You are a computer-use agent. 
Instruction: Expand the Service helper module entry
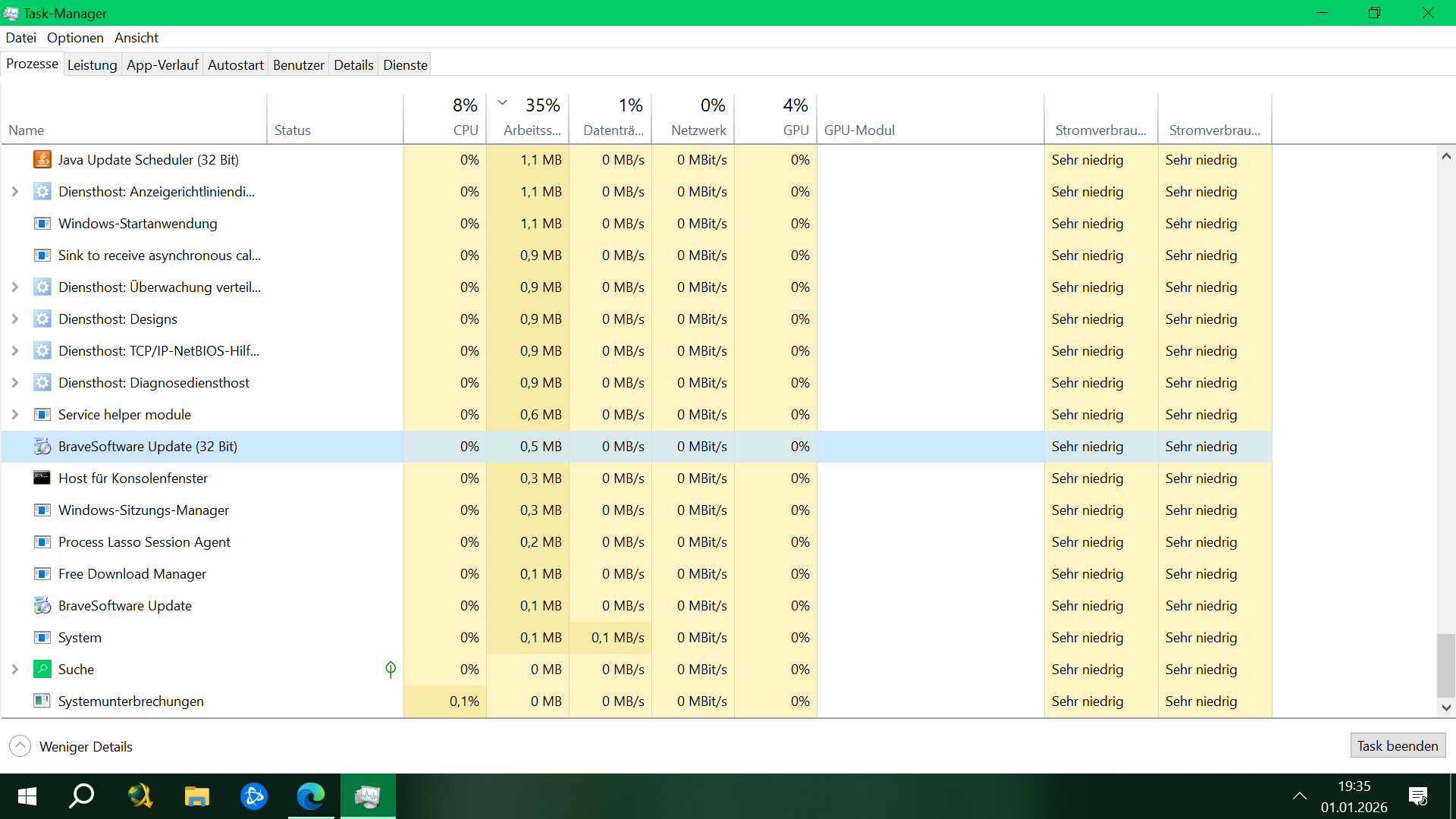[15, 415]
